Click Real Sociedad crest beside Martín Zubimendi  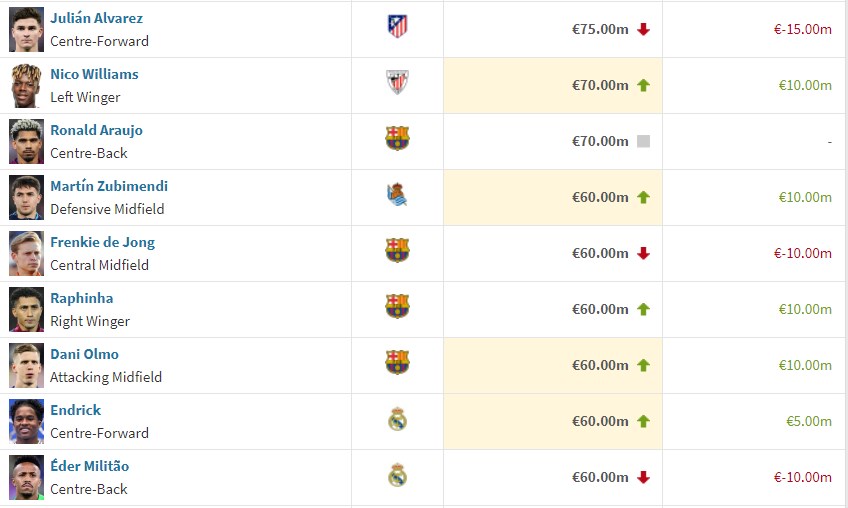[397, 195]
